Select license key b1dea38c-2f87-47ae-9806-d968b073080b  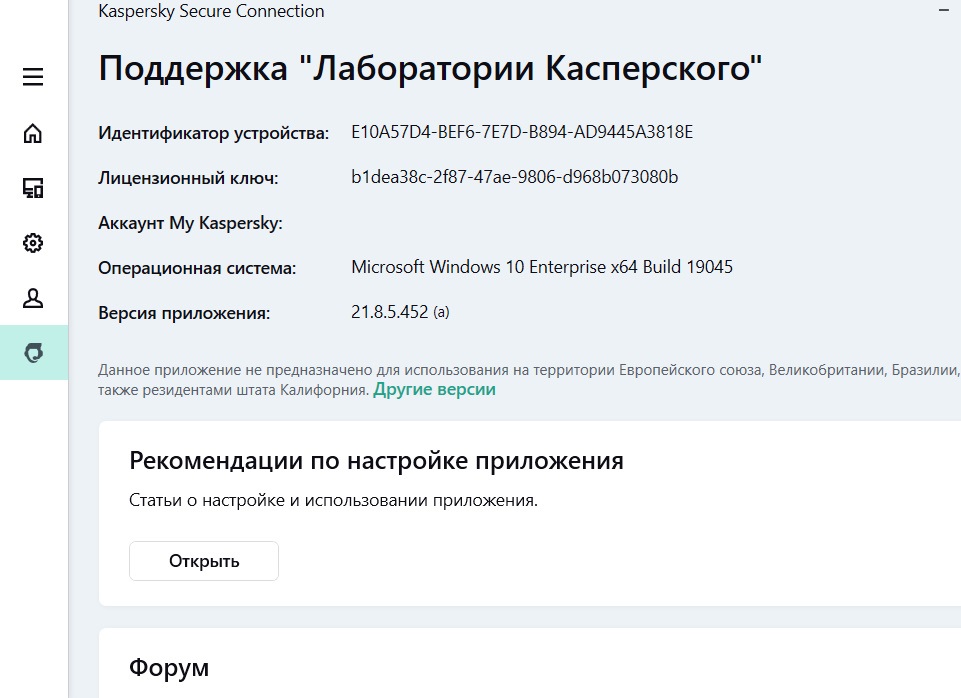point(515,177)
